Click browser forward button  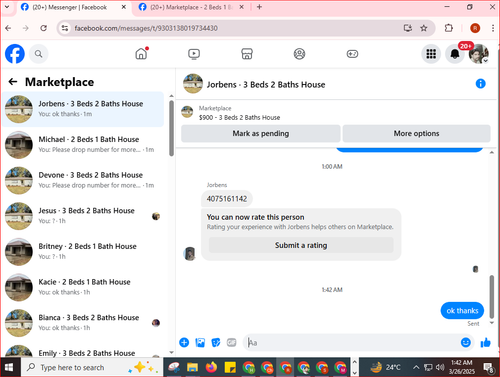[26, 28]
